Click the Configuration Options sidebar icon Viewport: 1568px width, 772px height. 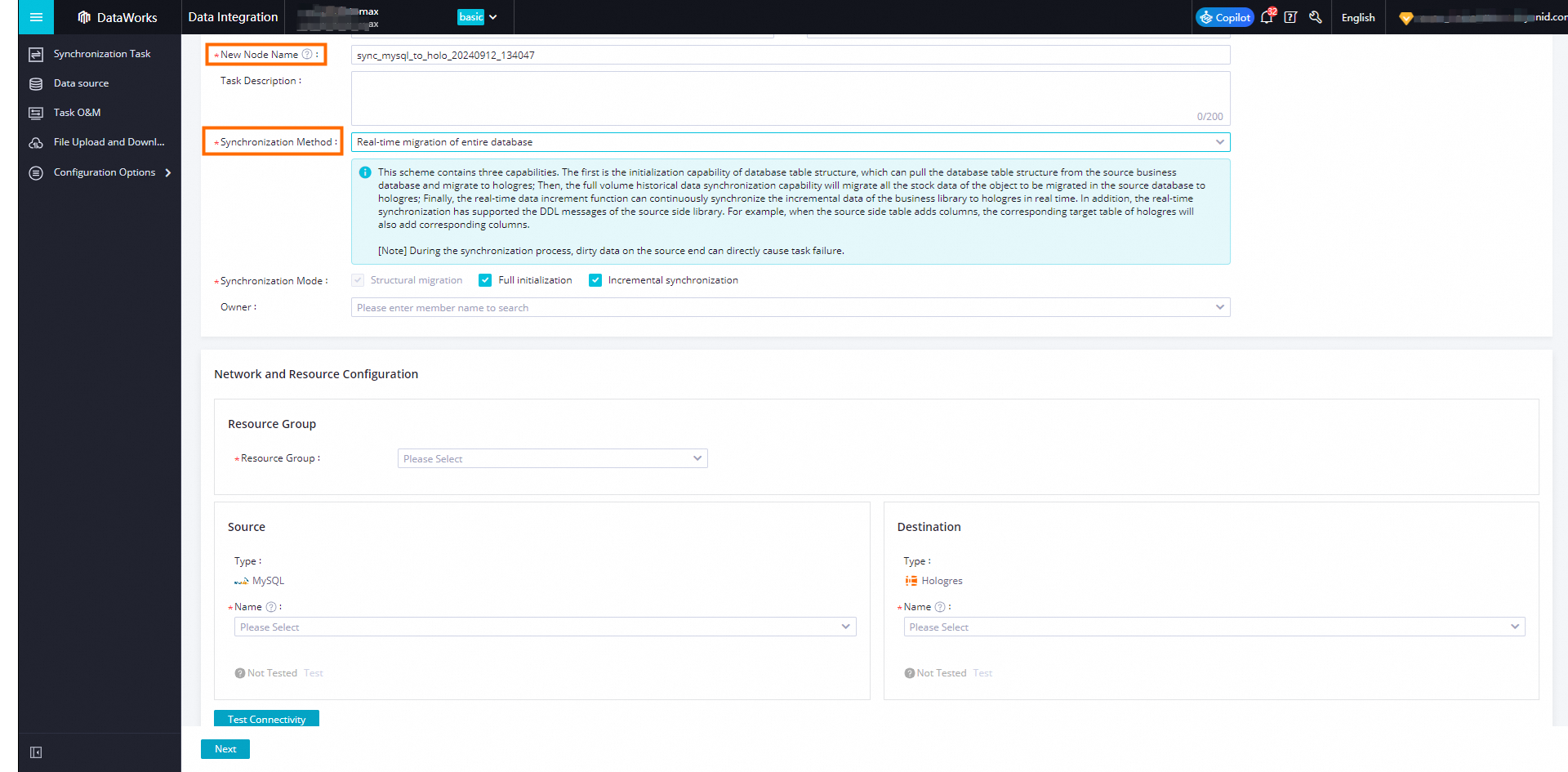pos(36,172)
